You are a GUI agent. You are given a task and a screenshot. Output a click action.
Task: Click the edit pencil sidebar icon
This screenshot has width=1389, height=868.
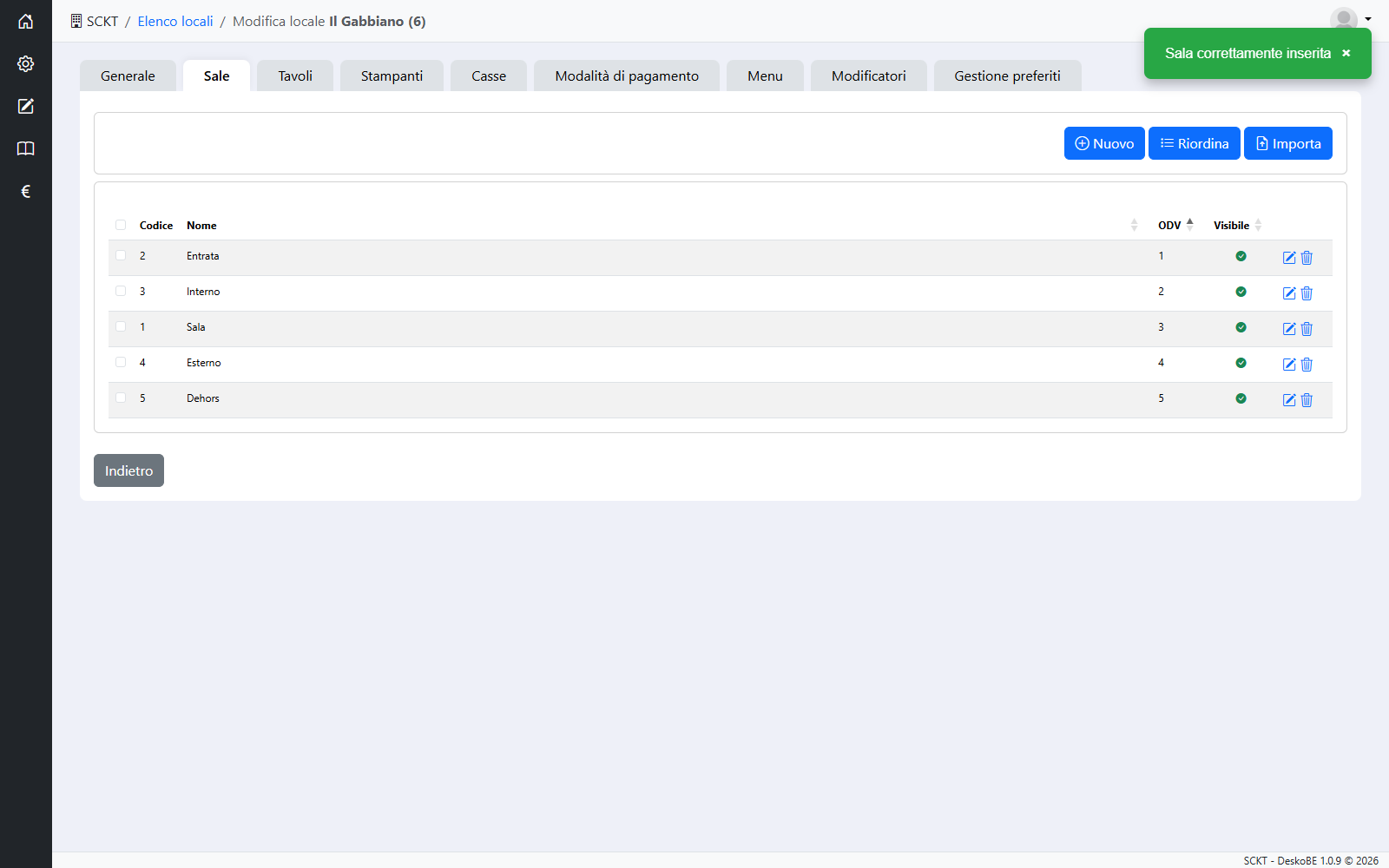(x=26, y=106)
